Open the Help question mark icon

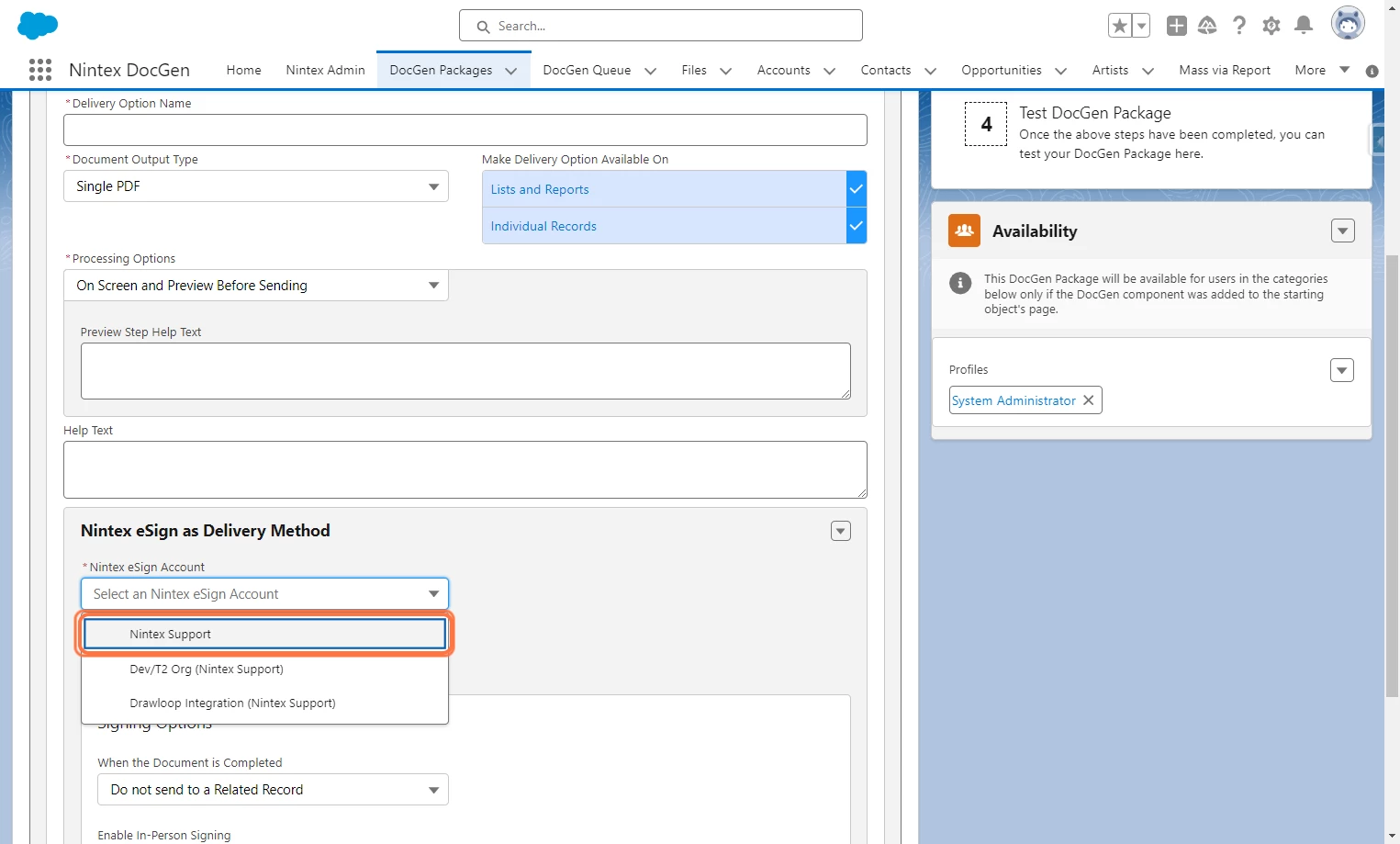pyautogui.click(x=1239, y=26)
